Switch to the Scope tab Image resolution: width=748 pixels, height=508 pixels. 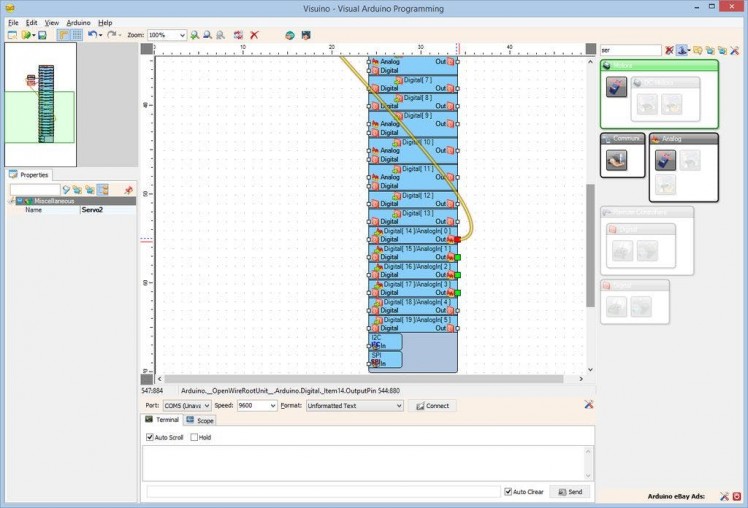pyautogui.click(x=200, y=420)
